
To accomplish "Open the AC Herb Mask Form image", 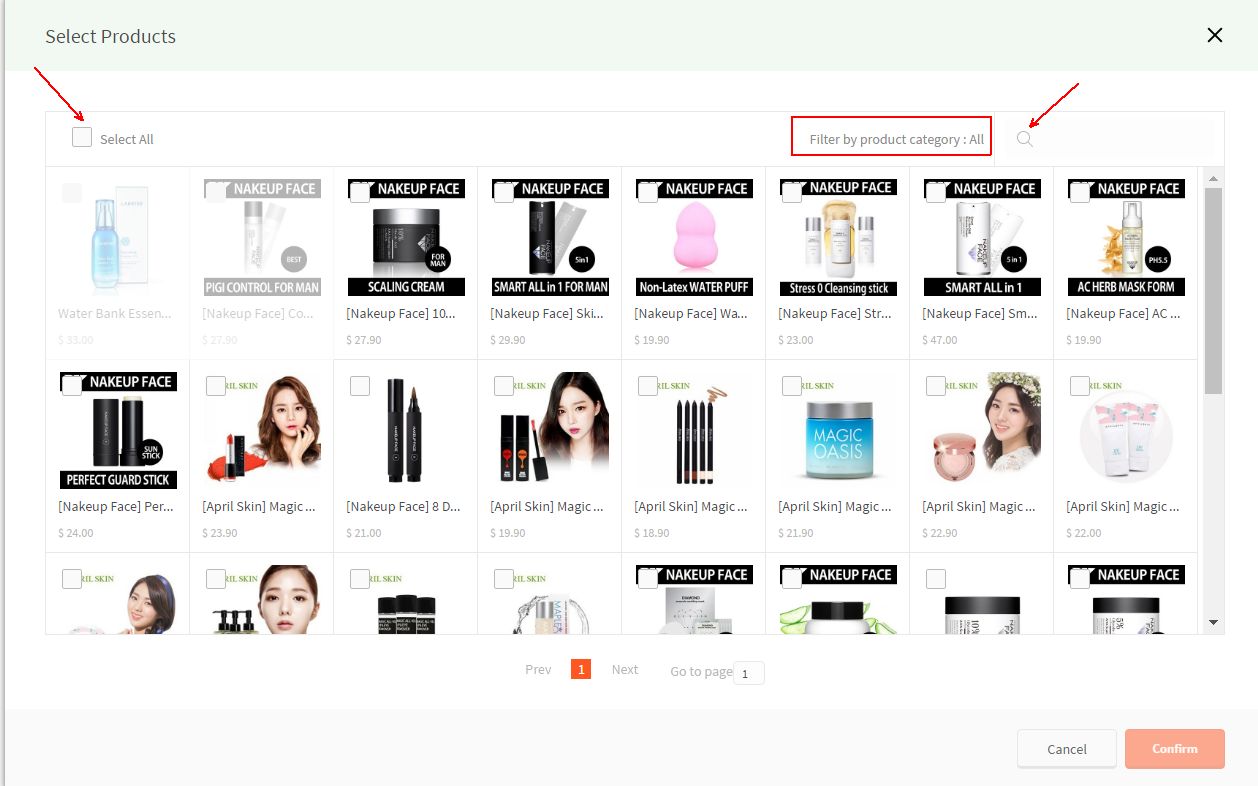I will click(x=1126, y=238).
